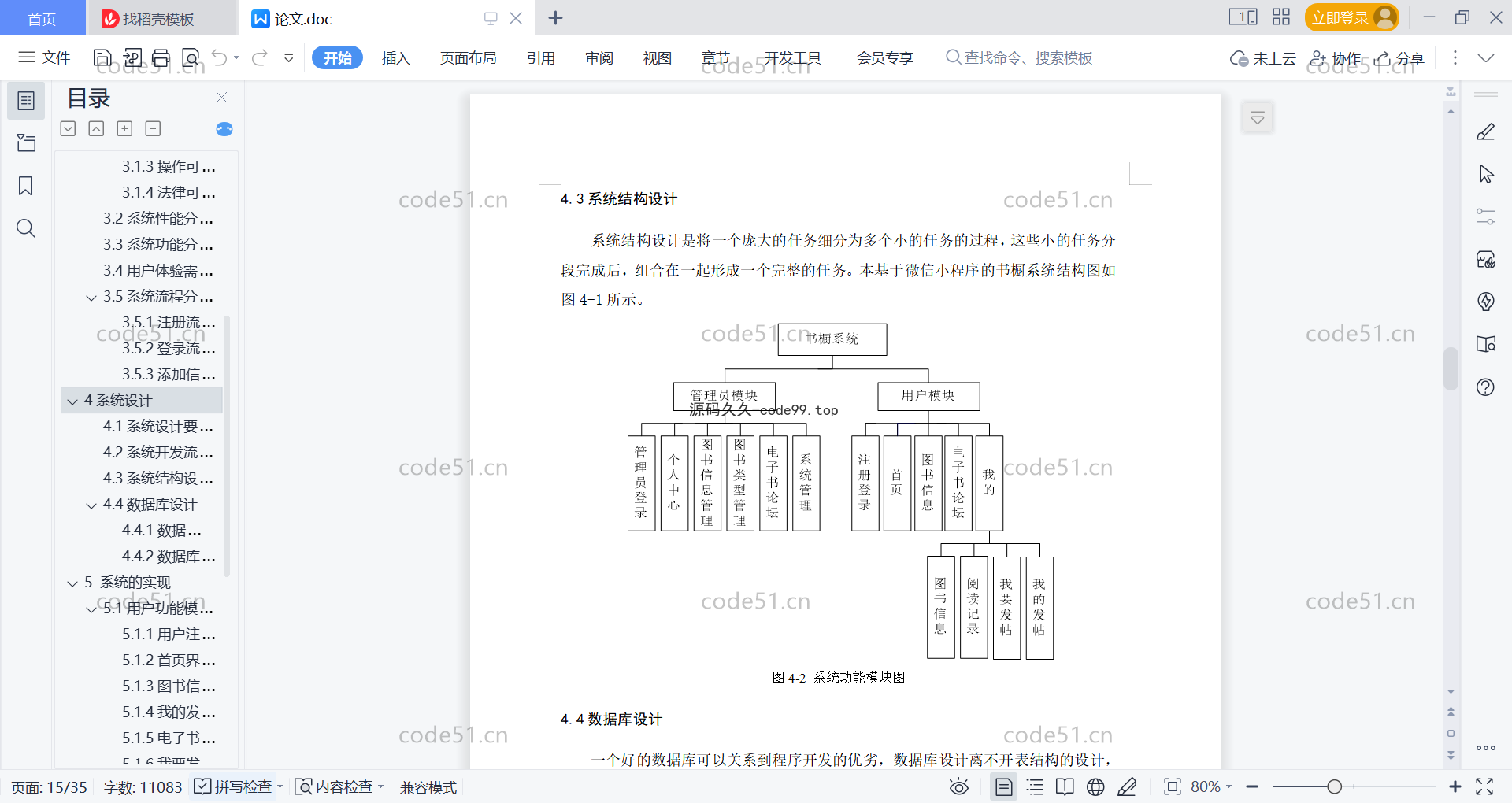This screenshot has width=1512, height=803.
Task: Open the 插入 ribbon tab
Action: (x=396, y=57)
